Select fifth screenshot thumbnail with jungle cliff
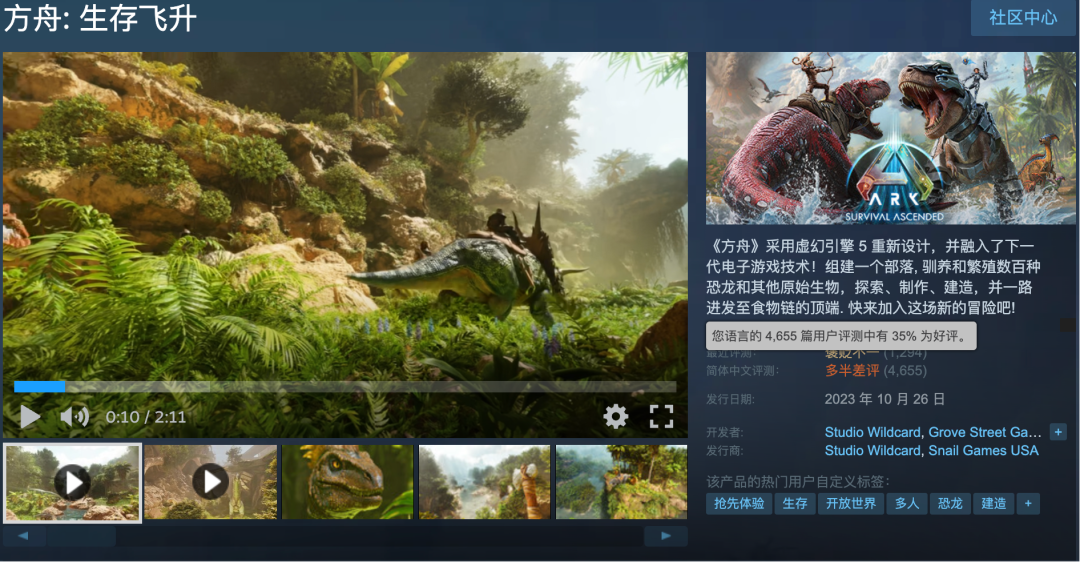 tap(621, 482)
